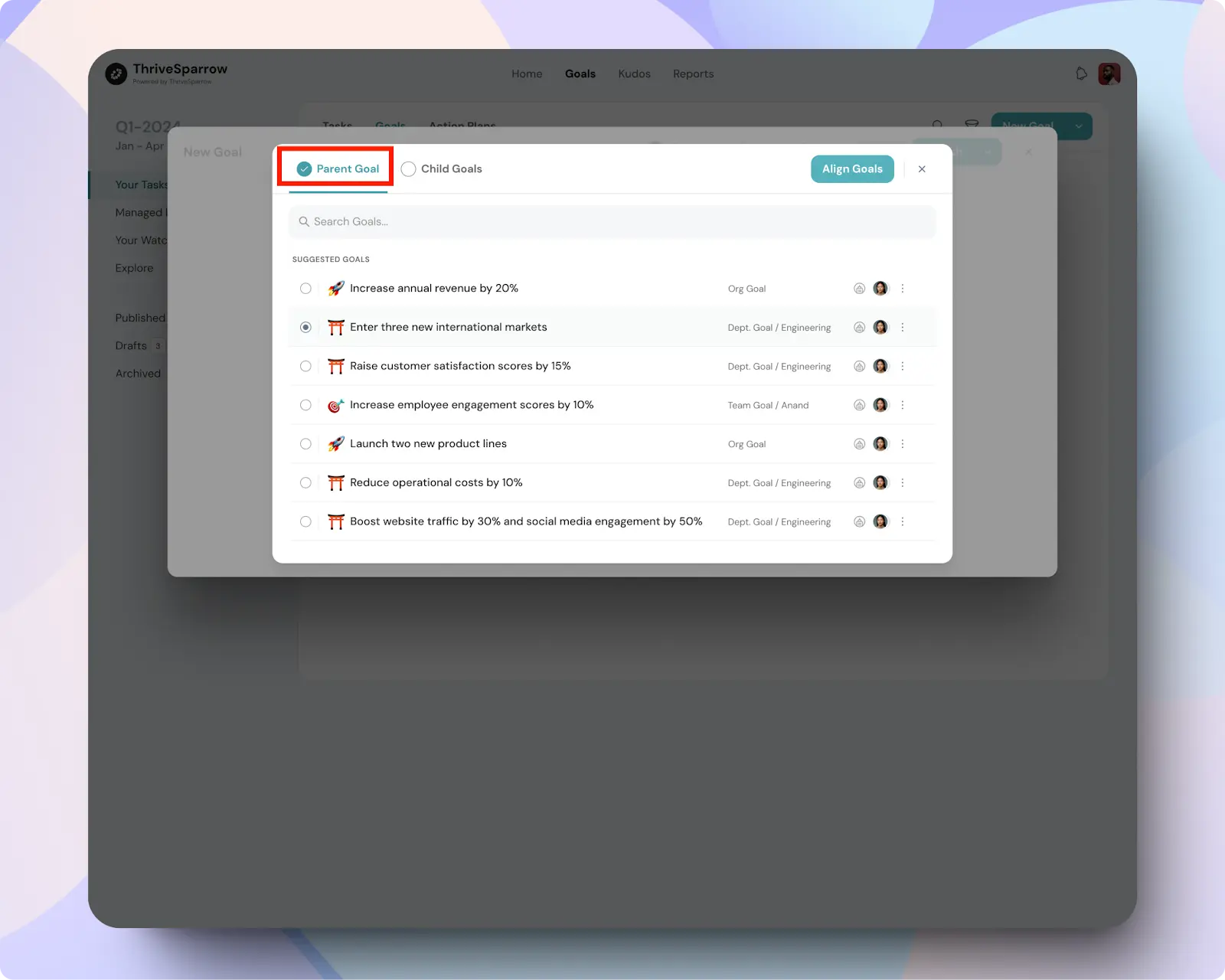Open user profile avatar menu
This screenshot has width=1225, height=980.
pos(1109,73)
